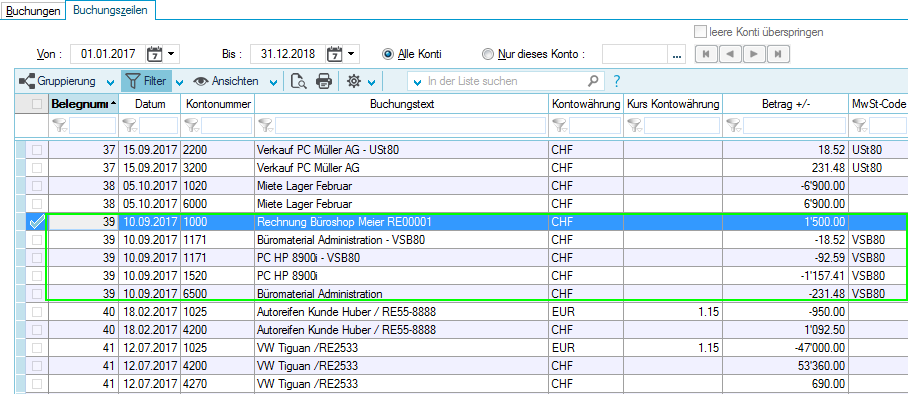The width and height of the screenshot is (908, 394).
Task: Click filter funnel icon under Kontonummer column
Action: pos(192,126)
